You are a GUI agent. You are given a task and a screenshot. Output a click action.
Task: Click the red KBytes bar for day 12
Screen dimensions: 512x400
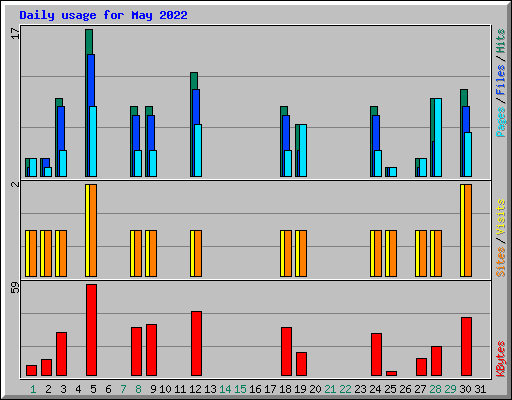point(196,344)
